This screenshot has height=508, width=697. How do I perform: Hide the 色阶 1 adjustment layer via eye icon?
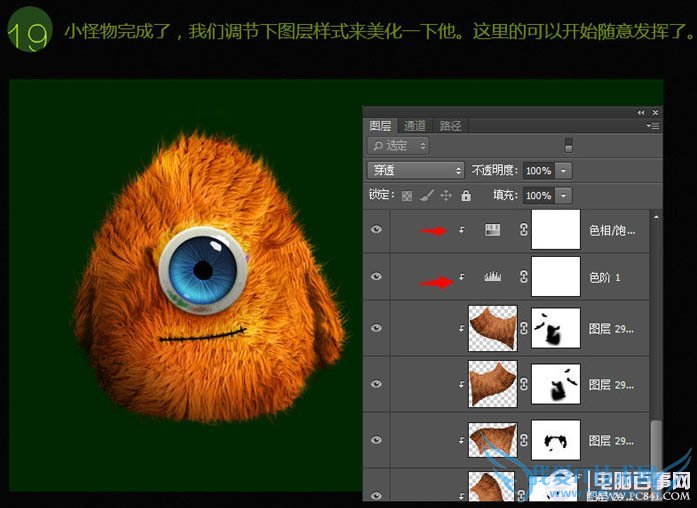coord(377,276)
